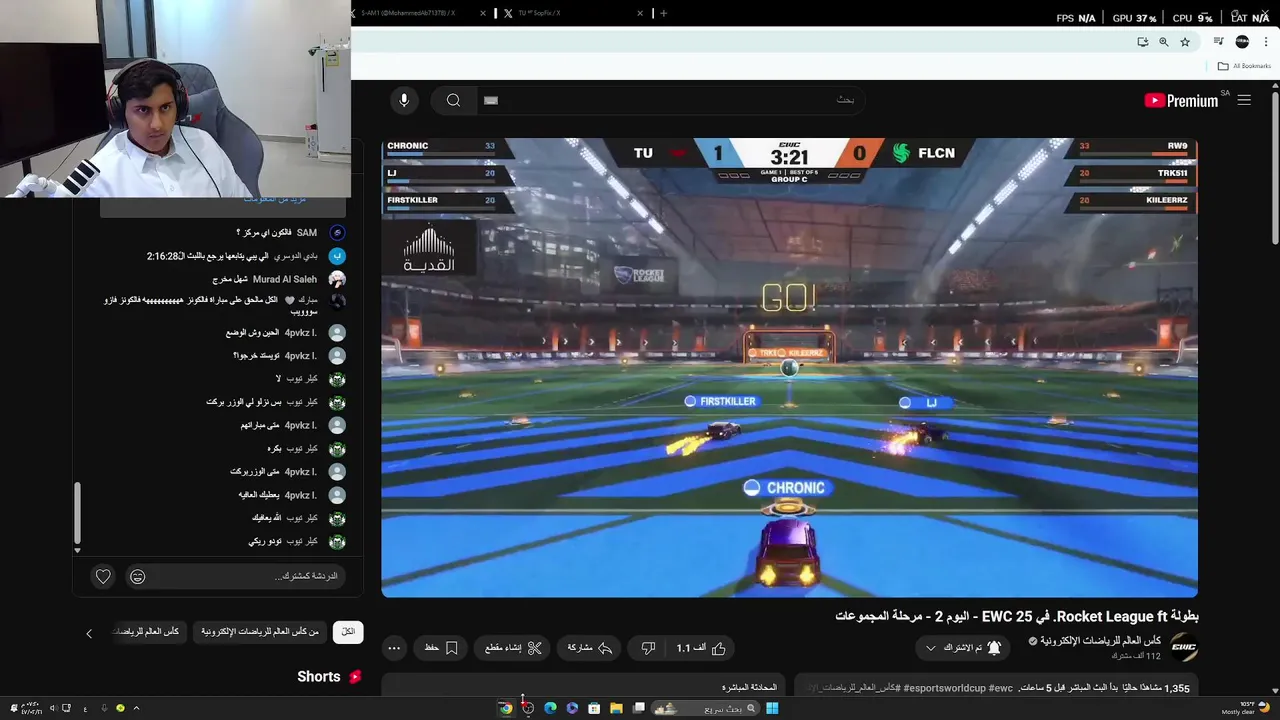Click the install app icon in address bar
The image size is (1280, 720).
tap(1143, 42)
